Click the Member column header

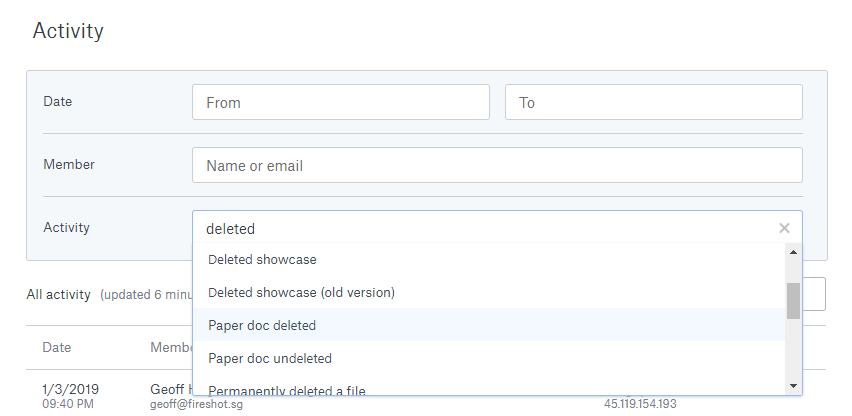(x=170, y=347)
